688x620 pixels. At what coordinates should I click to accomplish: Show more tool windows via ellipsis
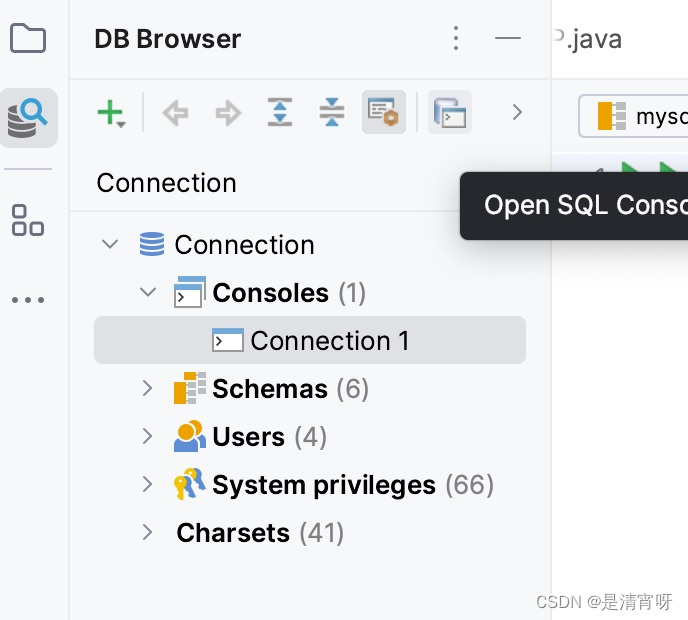28,300
